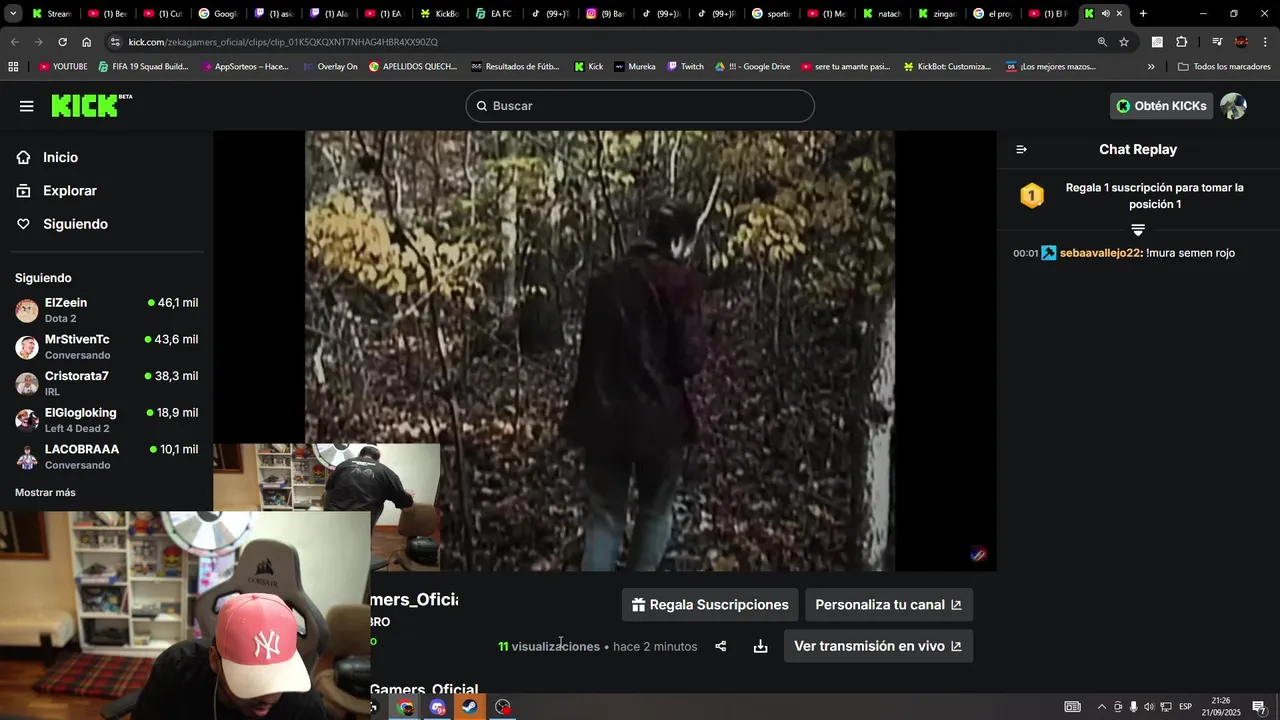
Task: Click Personaliza tu canal button
Action: pos(888,605)
